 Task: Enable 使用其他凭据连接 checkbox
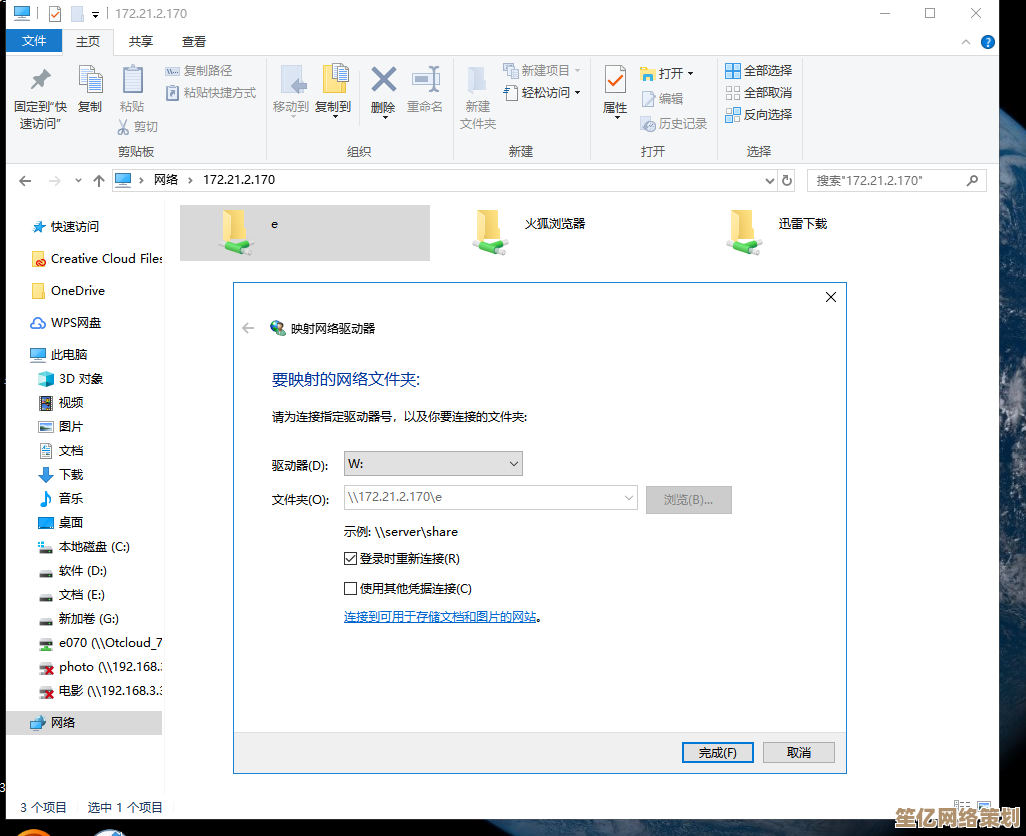click(351, 589)
